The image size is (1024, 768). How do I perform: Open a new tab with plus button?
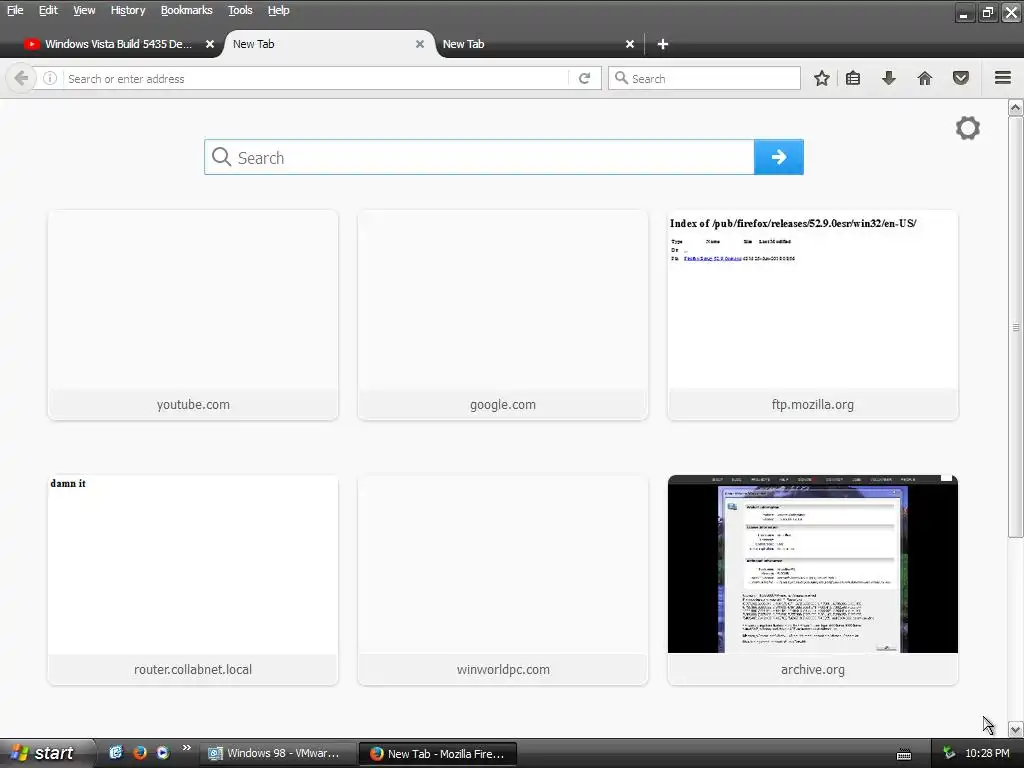[662, 44]
